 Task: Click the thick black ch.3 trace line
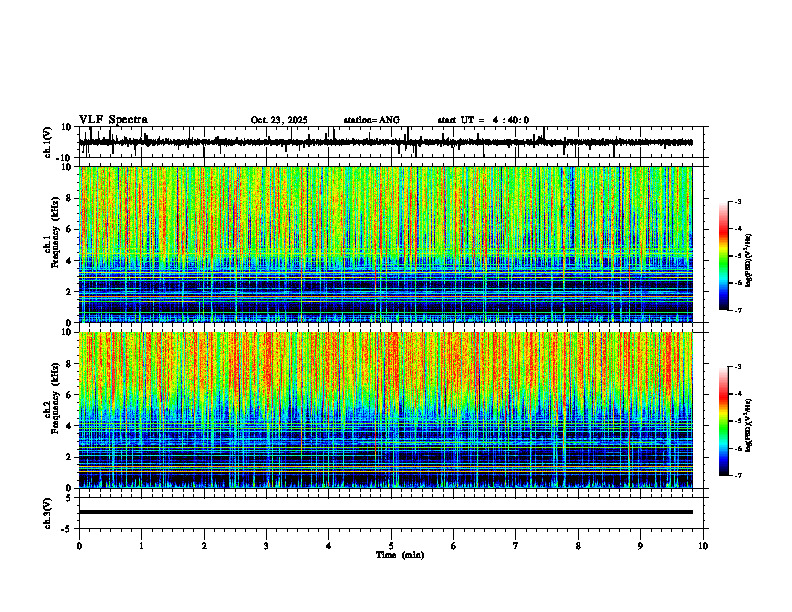[x=385, y=512]
